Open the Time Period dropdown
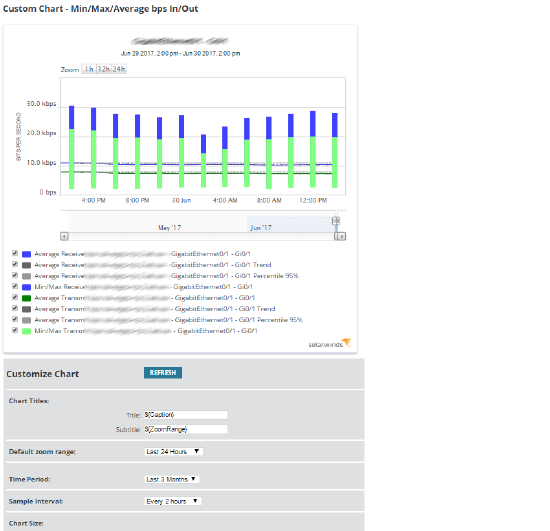This screenshot has height=531, width=550. tap(172, 479)
